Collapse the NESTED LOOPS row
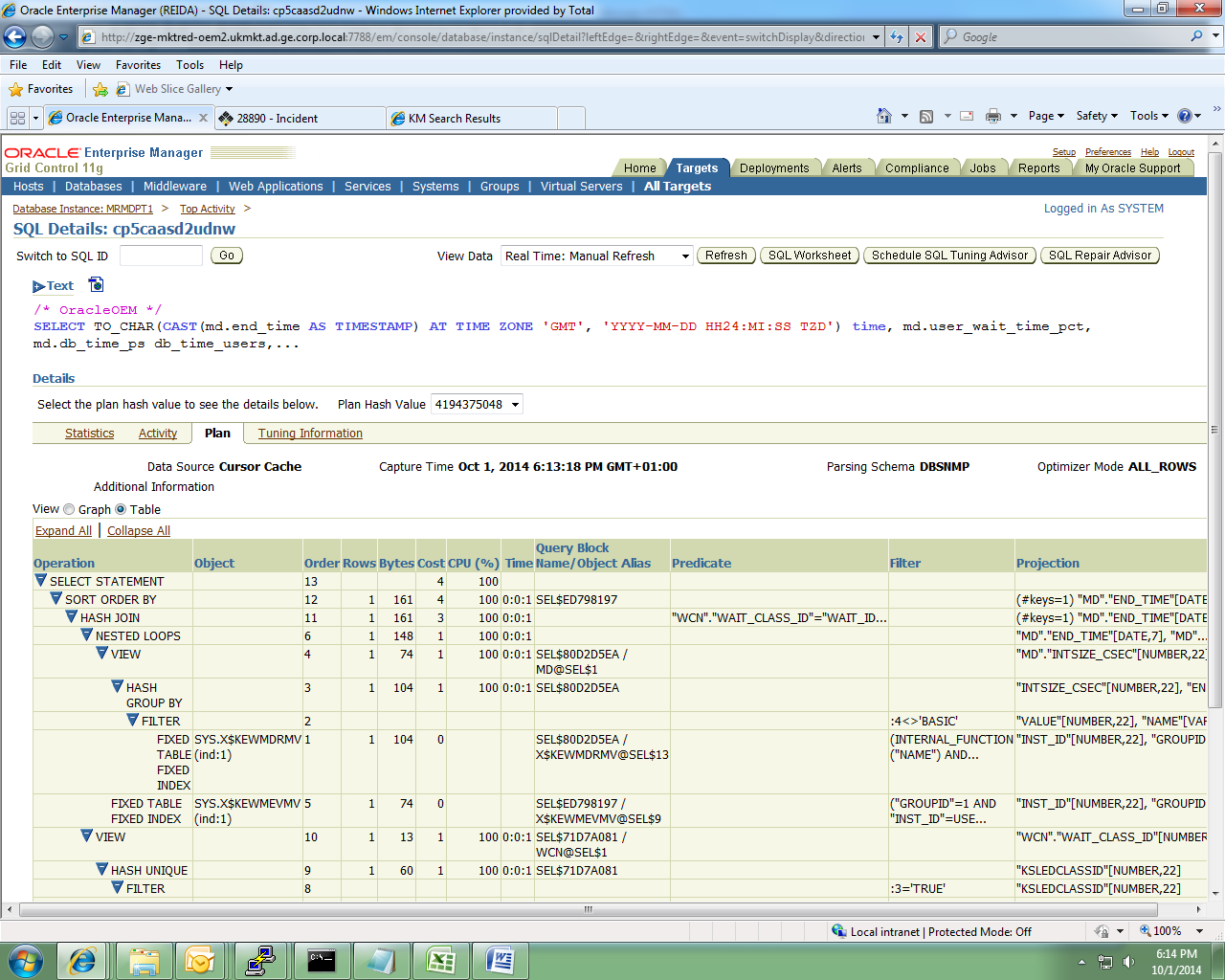The image size is (1225, 980). pos(86,635)
